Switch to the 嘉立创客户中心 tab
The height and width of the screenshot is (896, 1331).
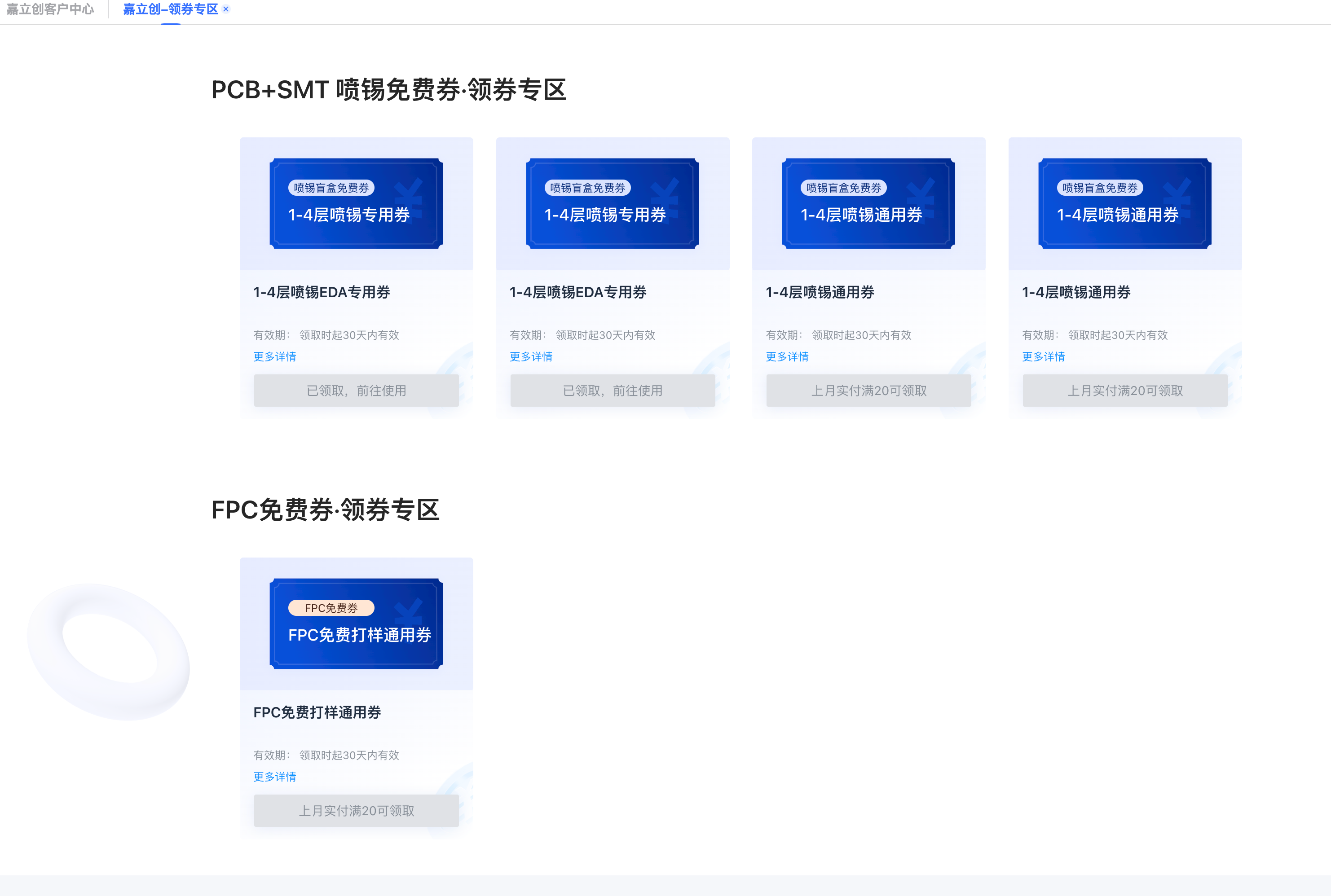tap(51, 9)
